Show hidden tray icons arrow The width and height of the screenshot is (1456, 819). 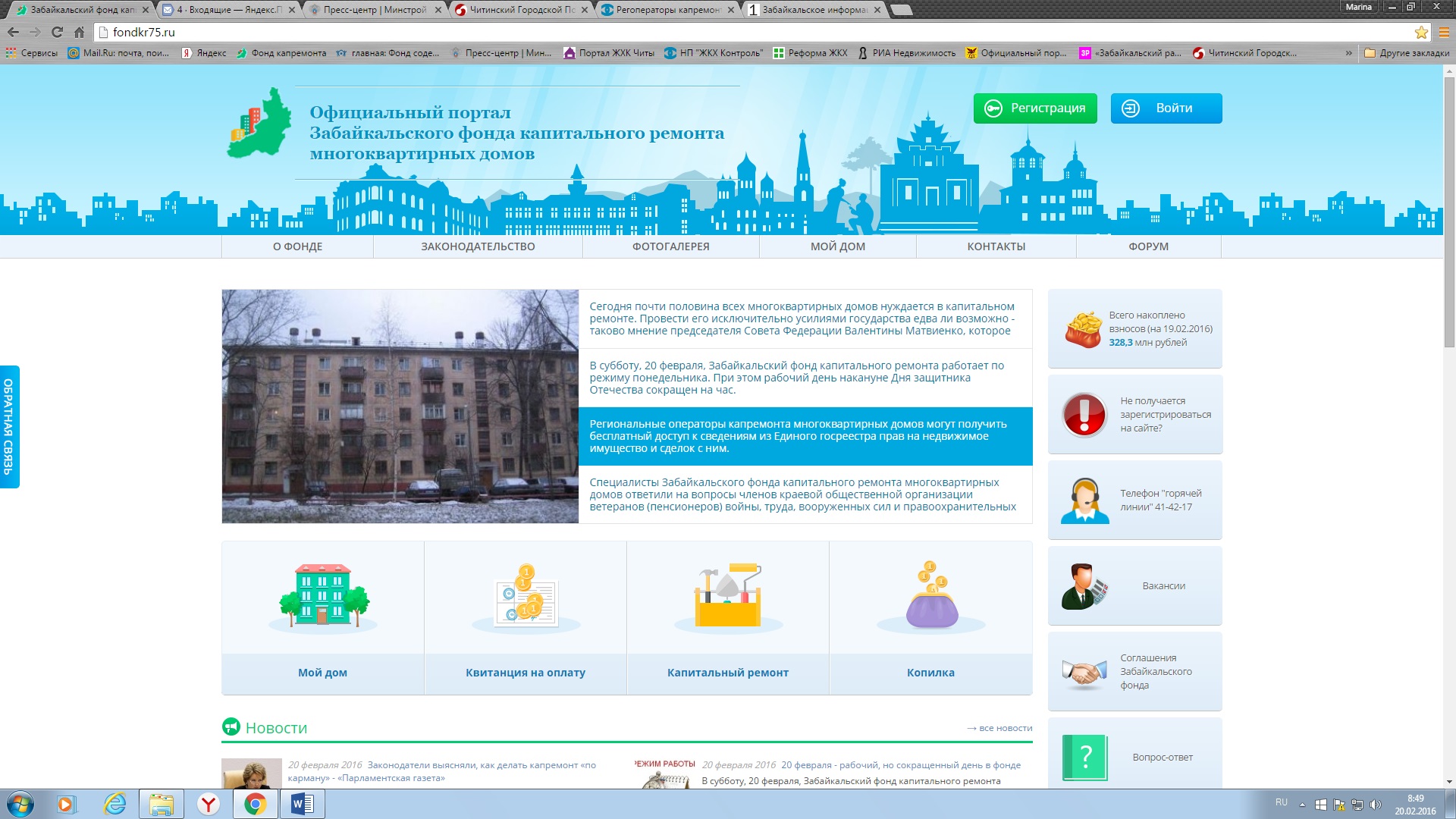1302,805
